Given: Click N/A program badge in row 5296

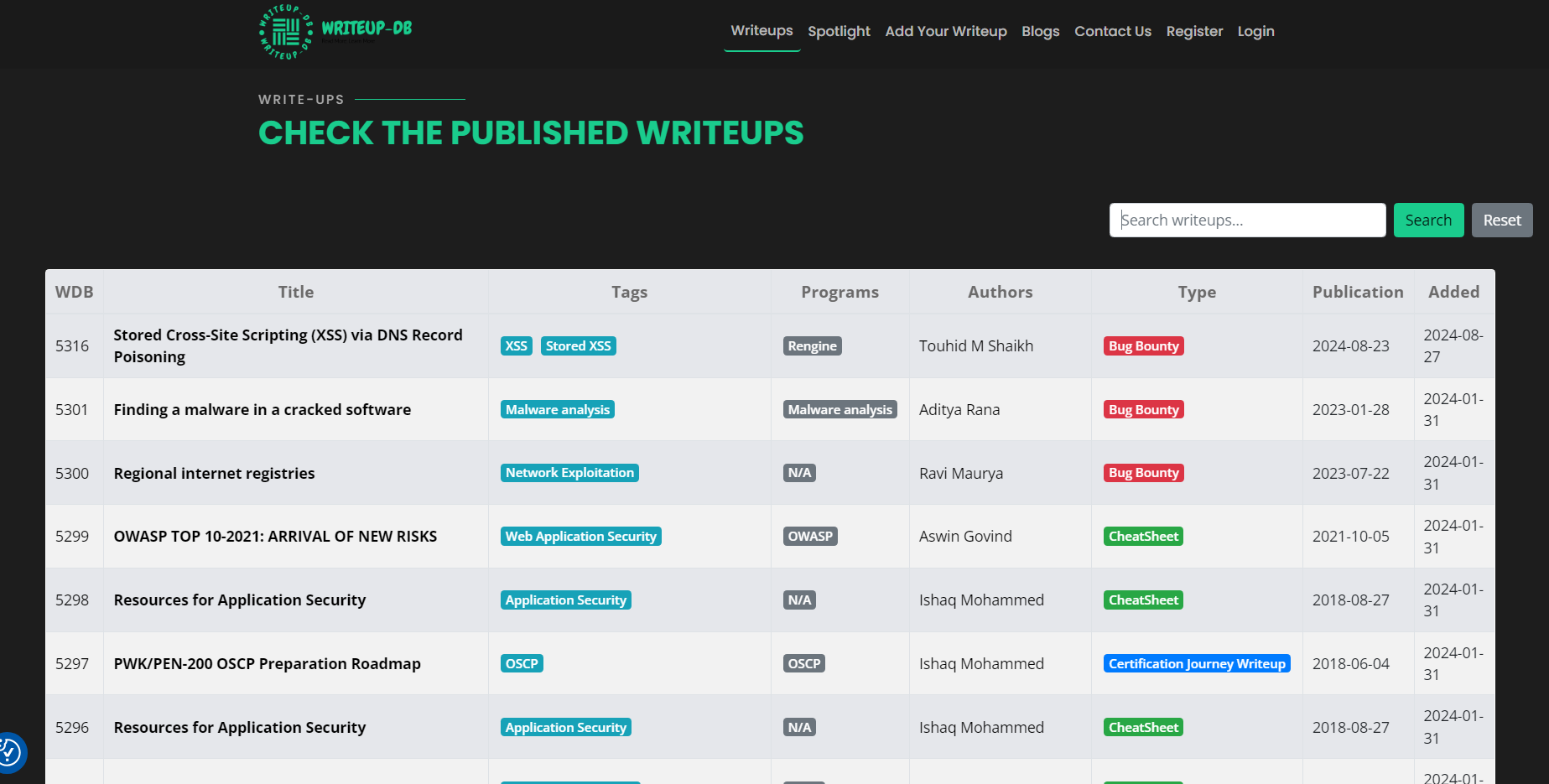Looking at the screenshot, I should (x=799, y=727).
